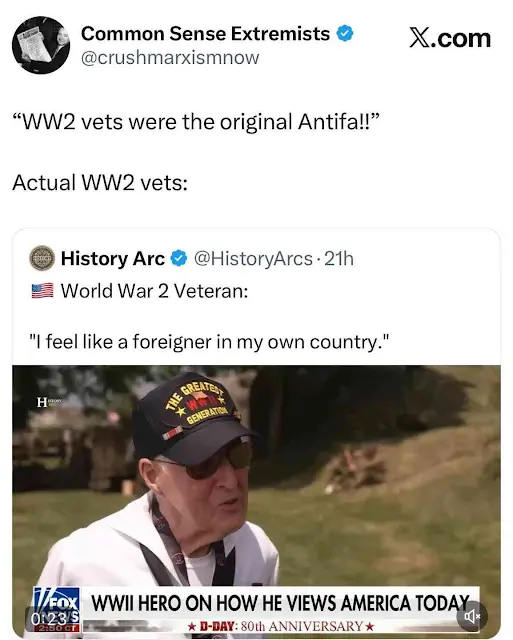Click the Fox News logo in video

click(x=56, y=603)
